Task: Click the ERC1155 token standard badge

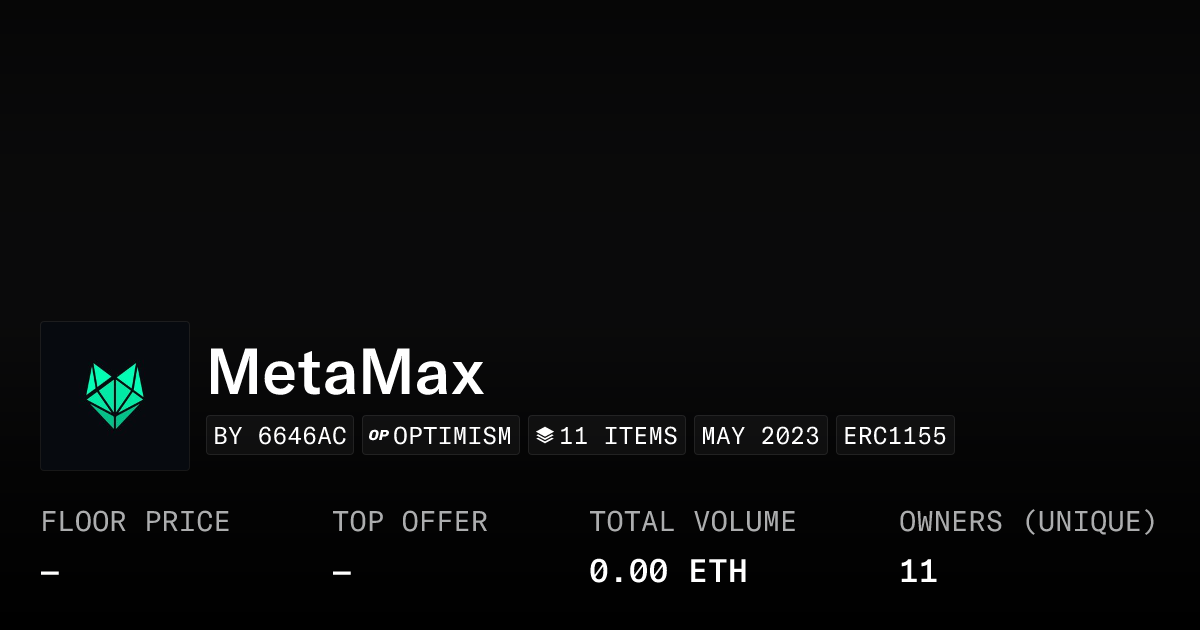Action: (x=895, y=436)
